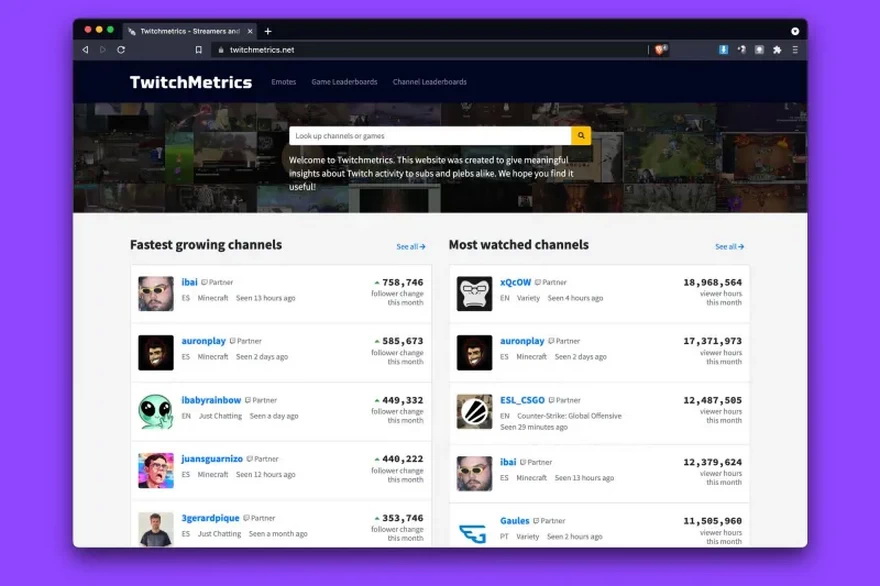Open auronplay in Fastest growing channels
The image size is (880, 586).
point(203,341)
